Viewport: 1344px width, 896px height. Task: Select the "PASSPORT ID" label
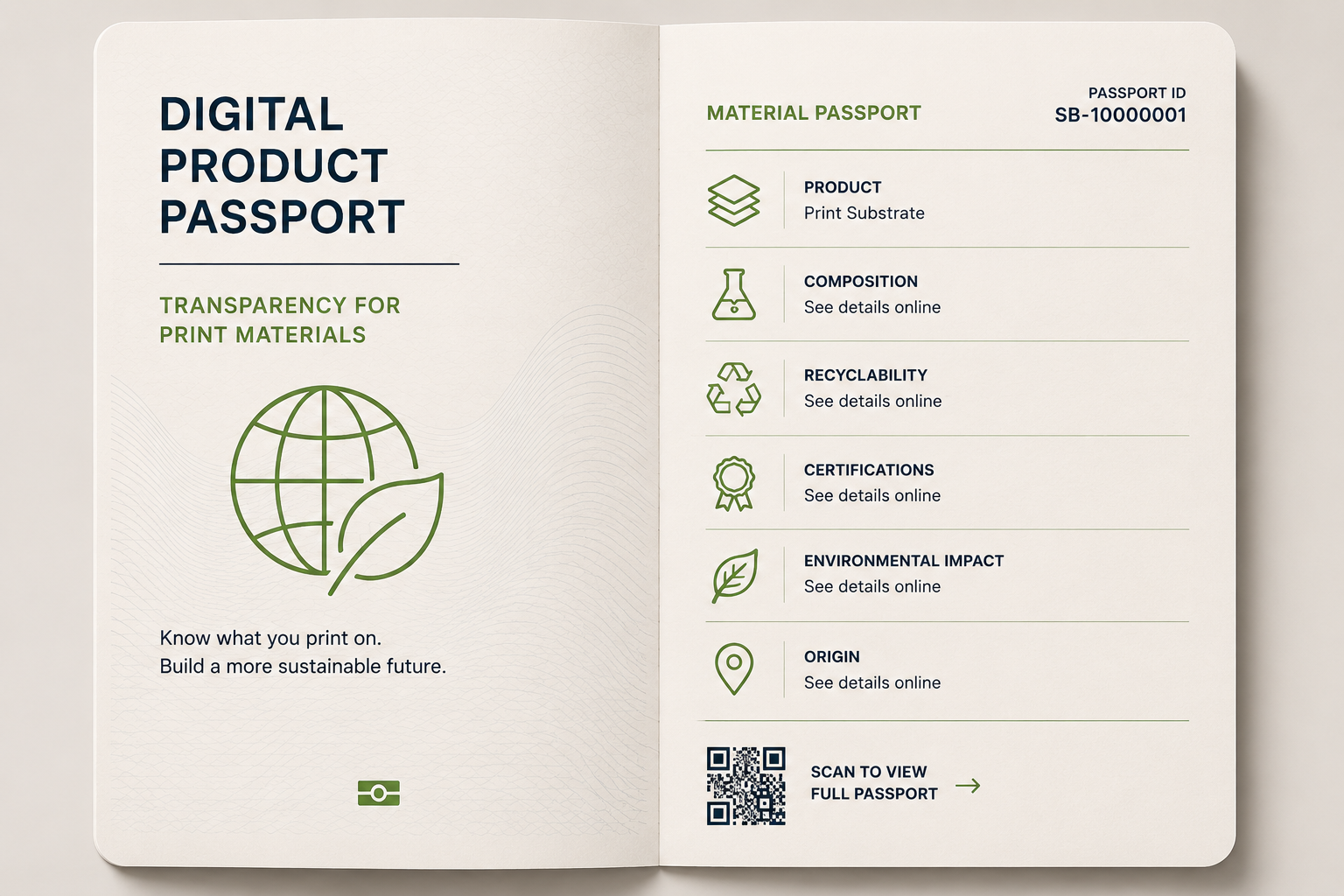(x=1137, y=93)
